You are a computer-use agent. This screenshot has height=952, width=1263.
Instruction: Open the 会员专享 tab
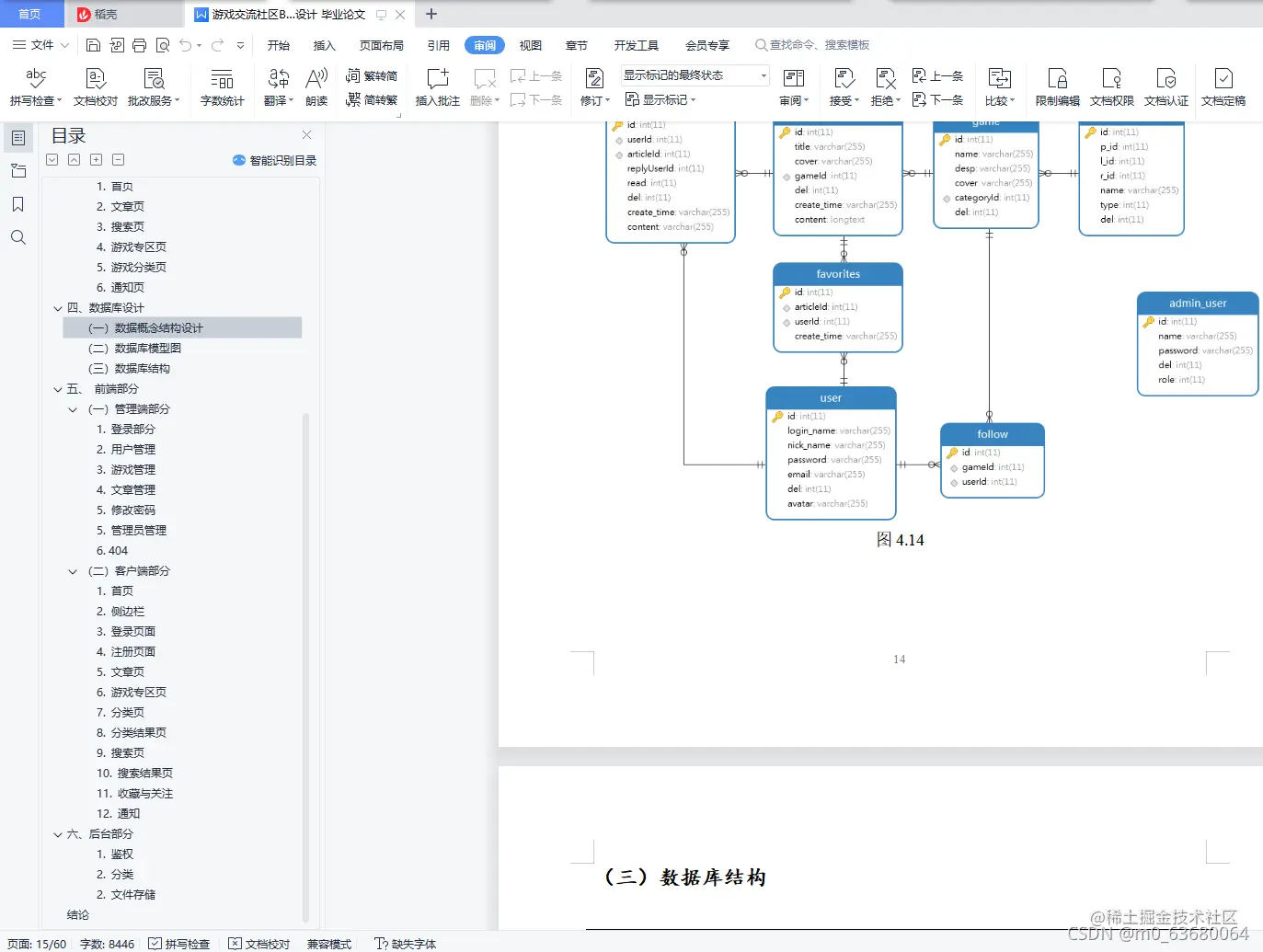click(x=707, y=45)
